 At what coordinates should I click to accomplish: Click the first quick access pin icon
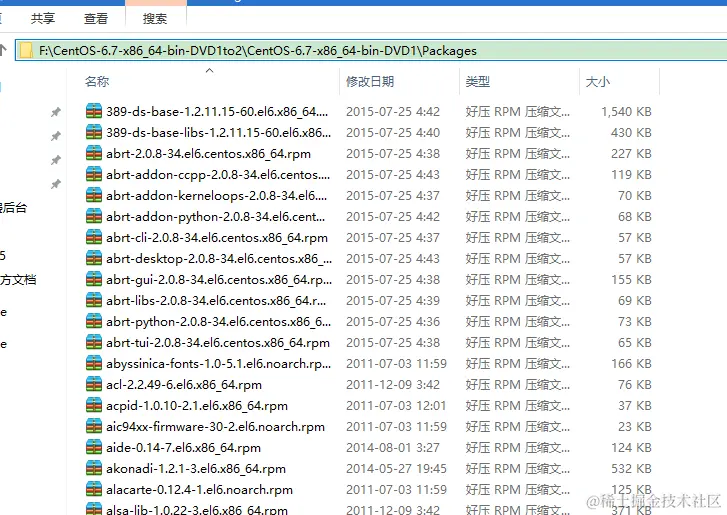coord(56,112)
